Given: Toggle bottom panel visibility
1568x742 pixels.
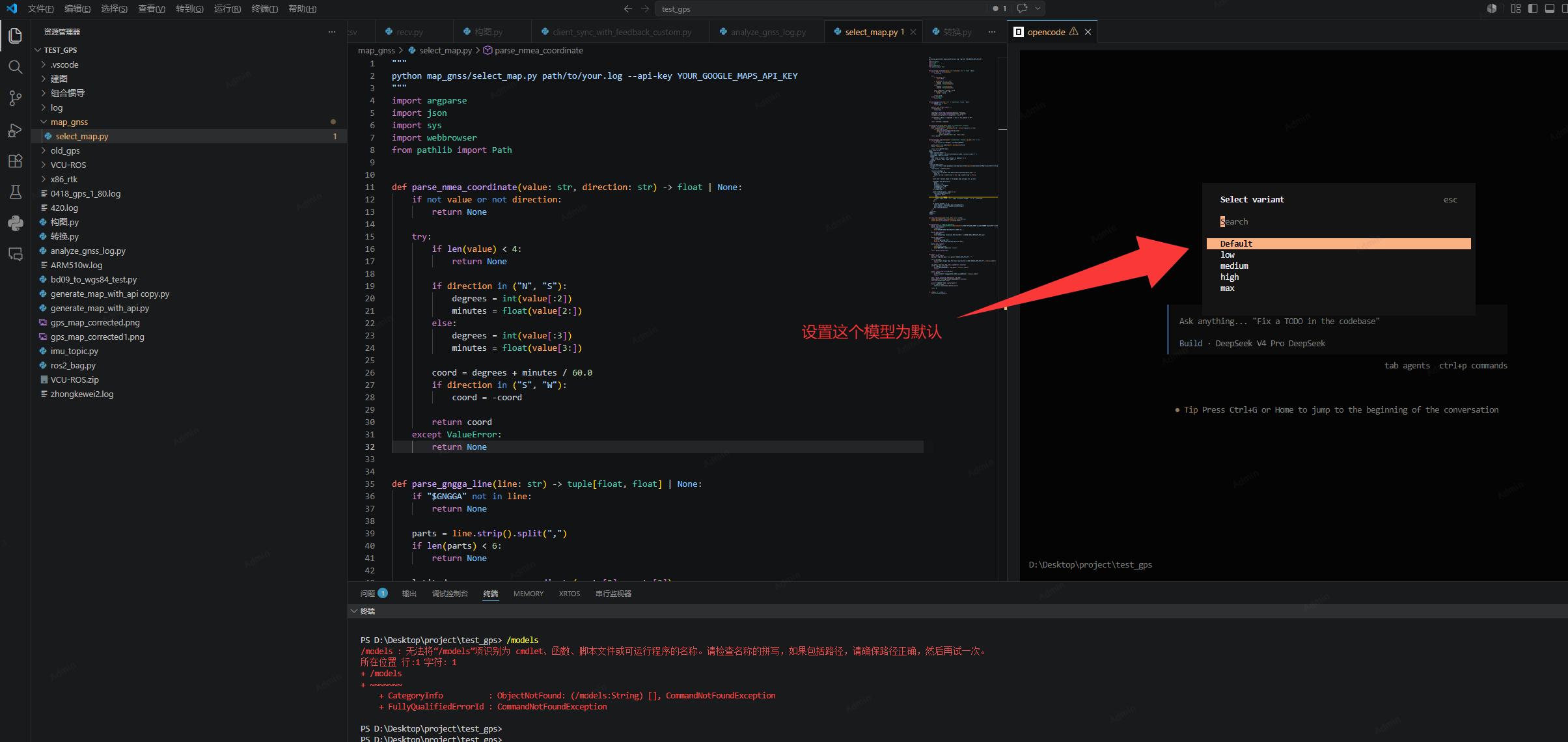Looking at the screenshot, I should 1550,8.
